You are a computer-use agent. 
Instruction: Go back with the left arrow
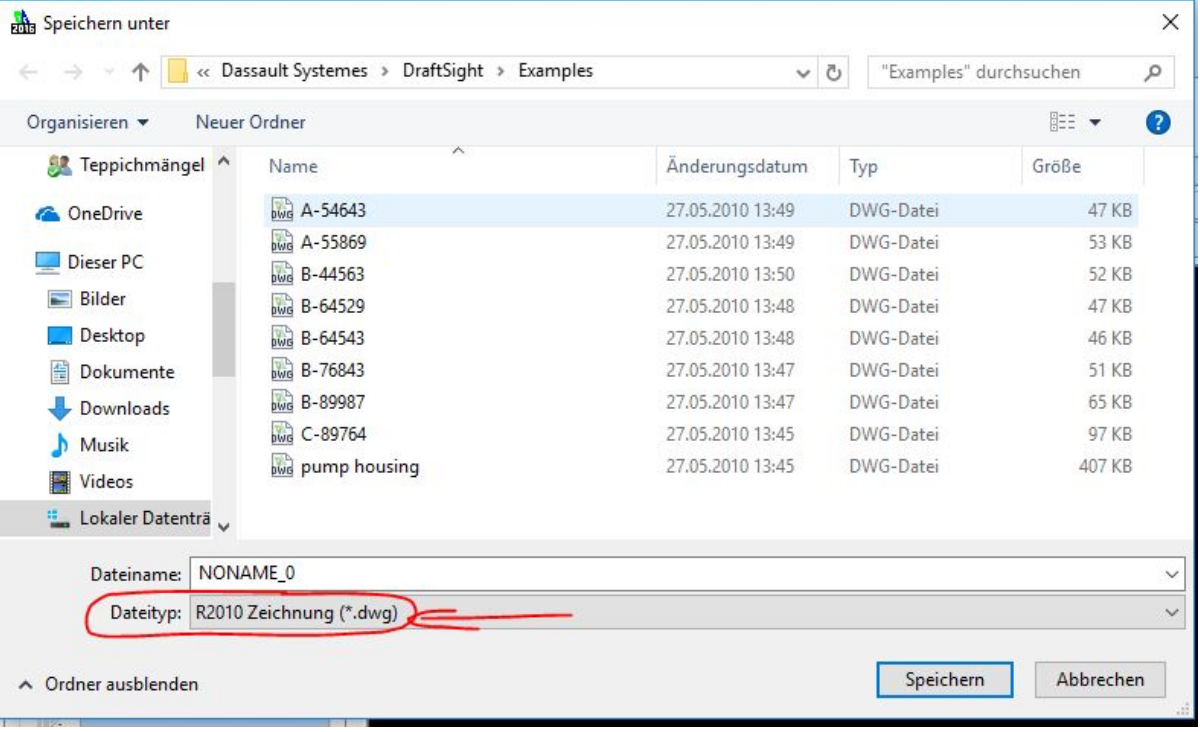(29, 72)
